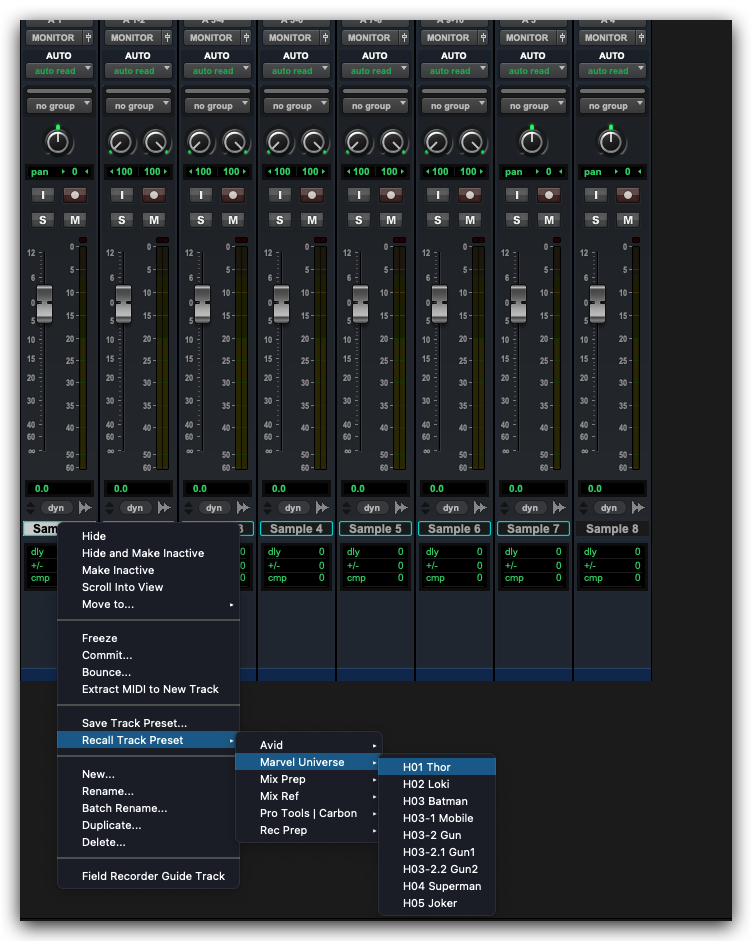Image resolution: width=752 pixels, height=941 pixels.
Task: Click left pan knob on Sample 5 track
Action: click(x=358, y=142)
